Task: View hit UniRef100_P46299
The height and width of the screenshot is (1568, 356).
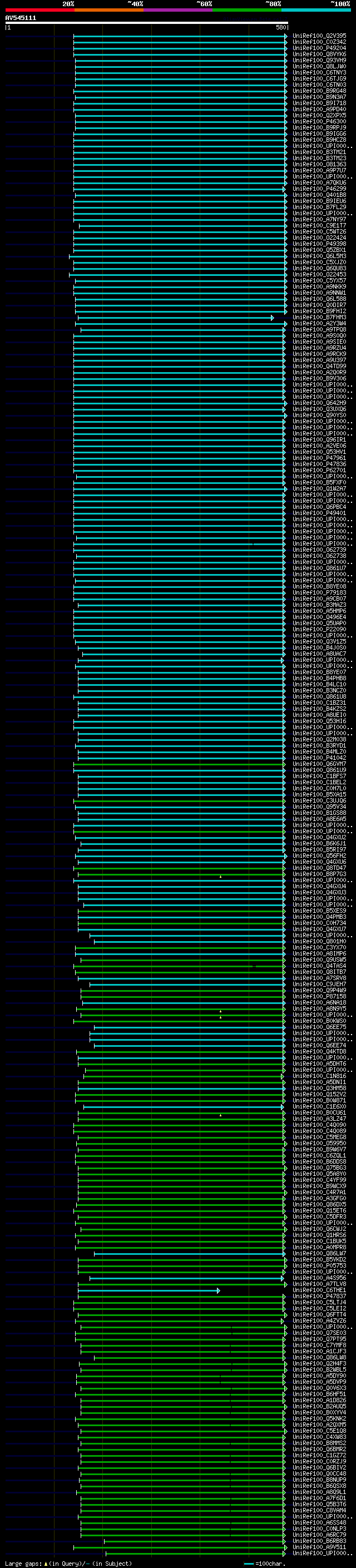Action: point(319,189)
